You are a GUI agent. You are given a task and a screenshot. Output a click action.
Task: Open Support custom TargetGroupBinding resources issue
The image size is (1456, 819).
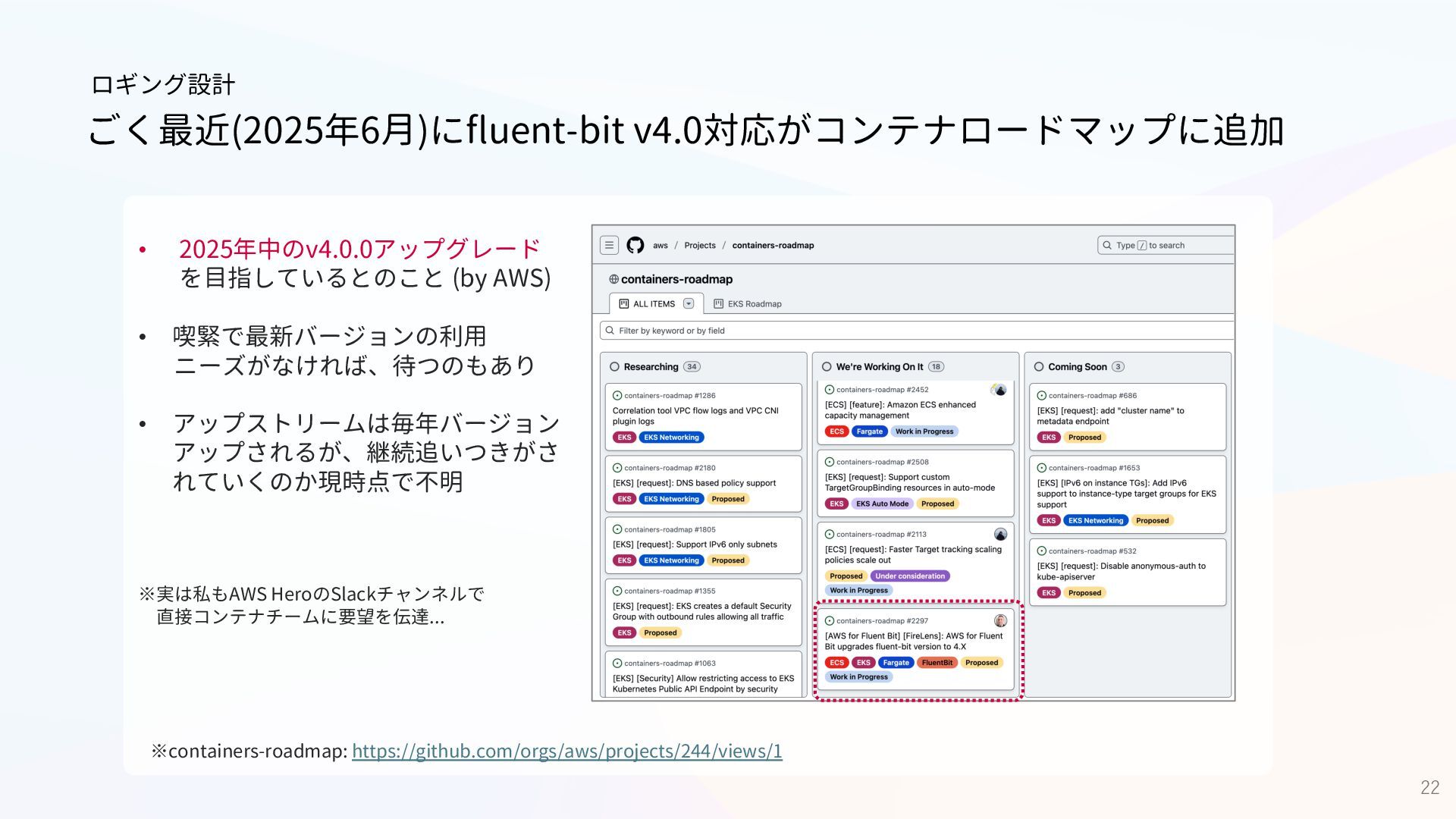click(910, 482)
